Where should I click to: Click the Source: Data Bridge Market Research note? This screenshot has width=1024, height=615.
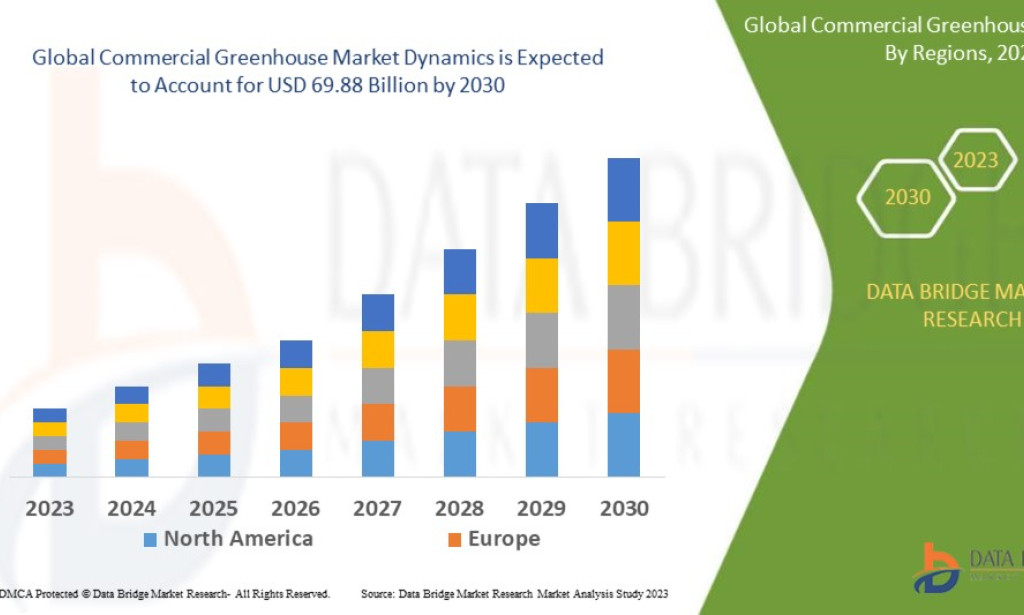(515, 594)
